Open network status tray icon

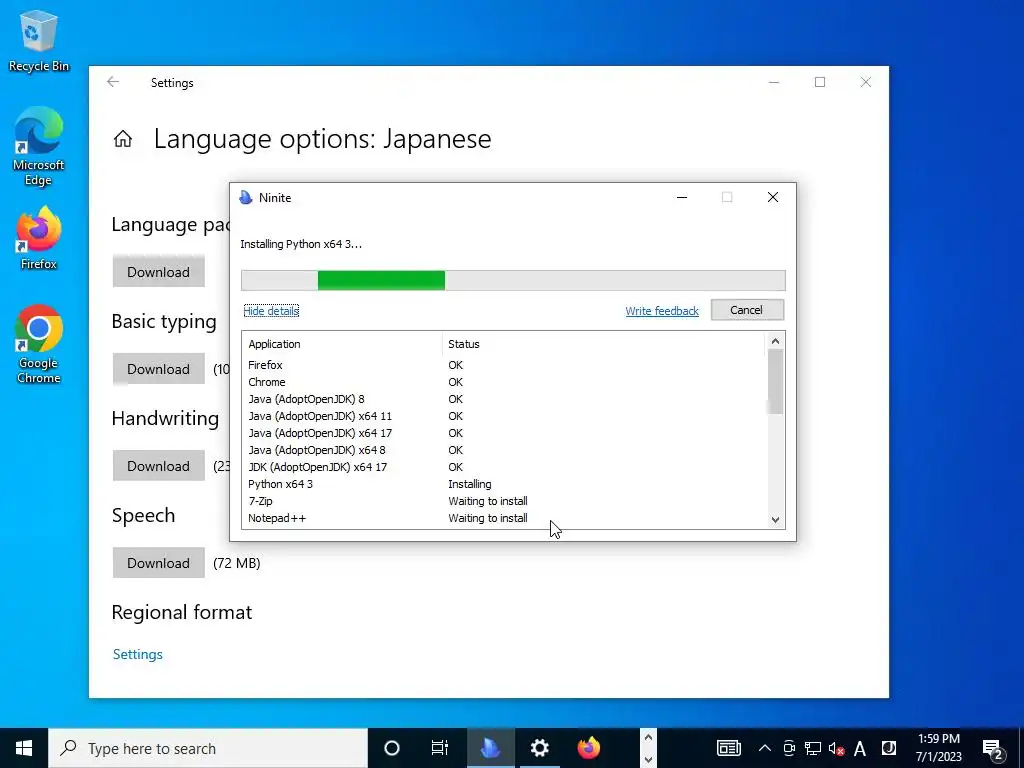pos(812,748)
